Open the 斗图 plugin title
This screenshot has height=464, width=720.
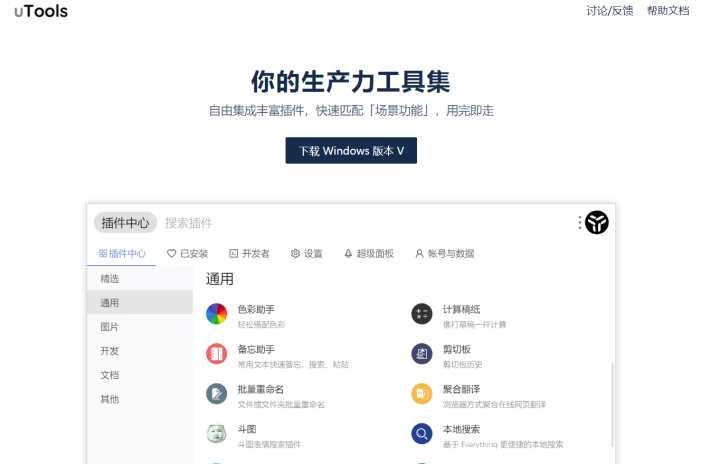click(x=247, y=429)
